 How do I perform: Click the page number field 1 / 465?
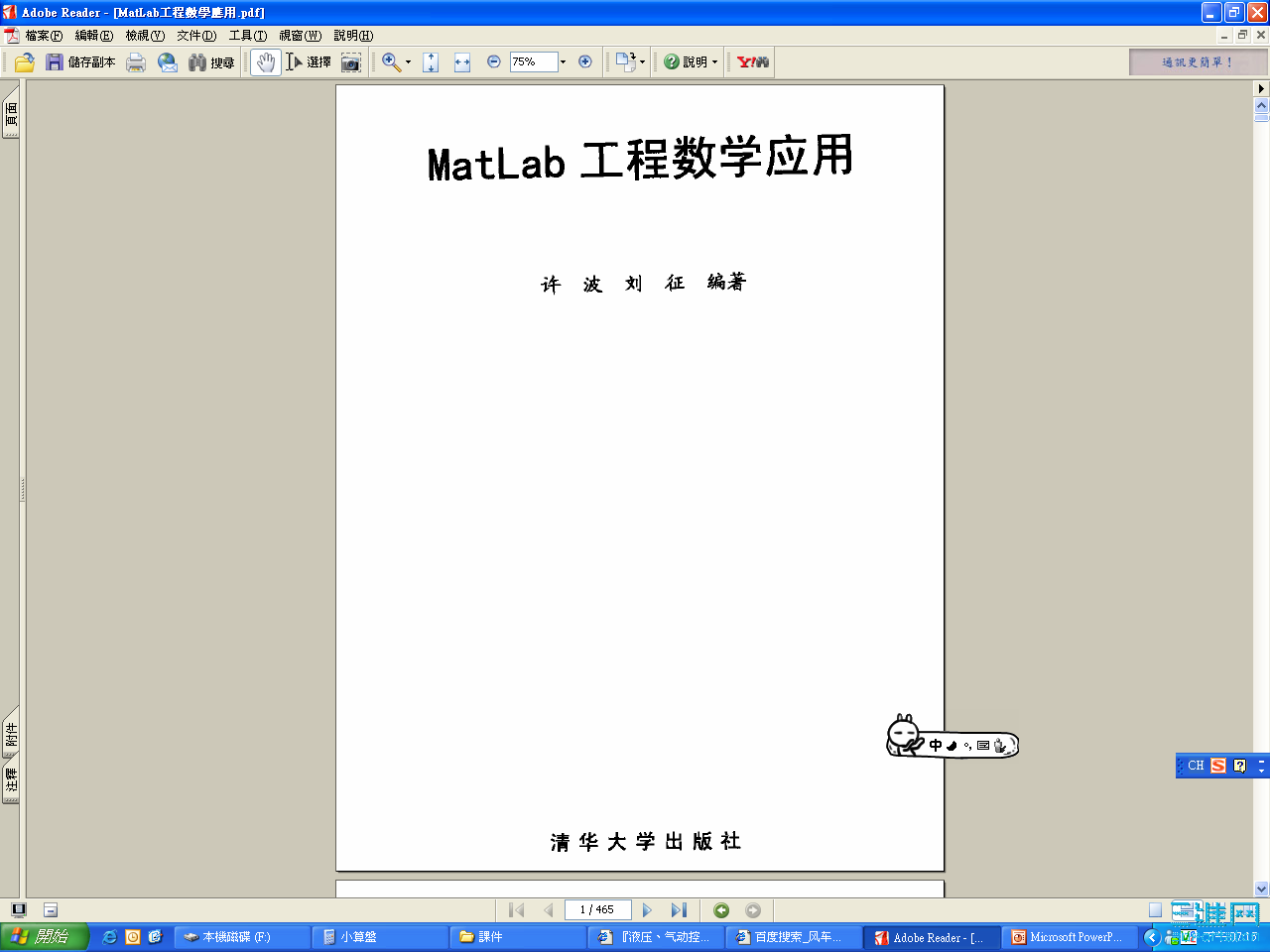click(x=597, y=910)
